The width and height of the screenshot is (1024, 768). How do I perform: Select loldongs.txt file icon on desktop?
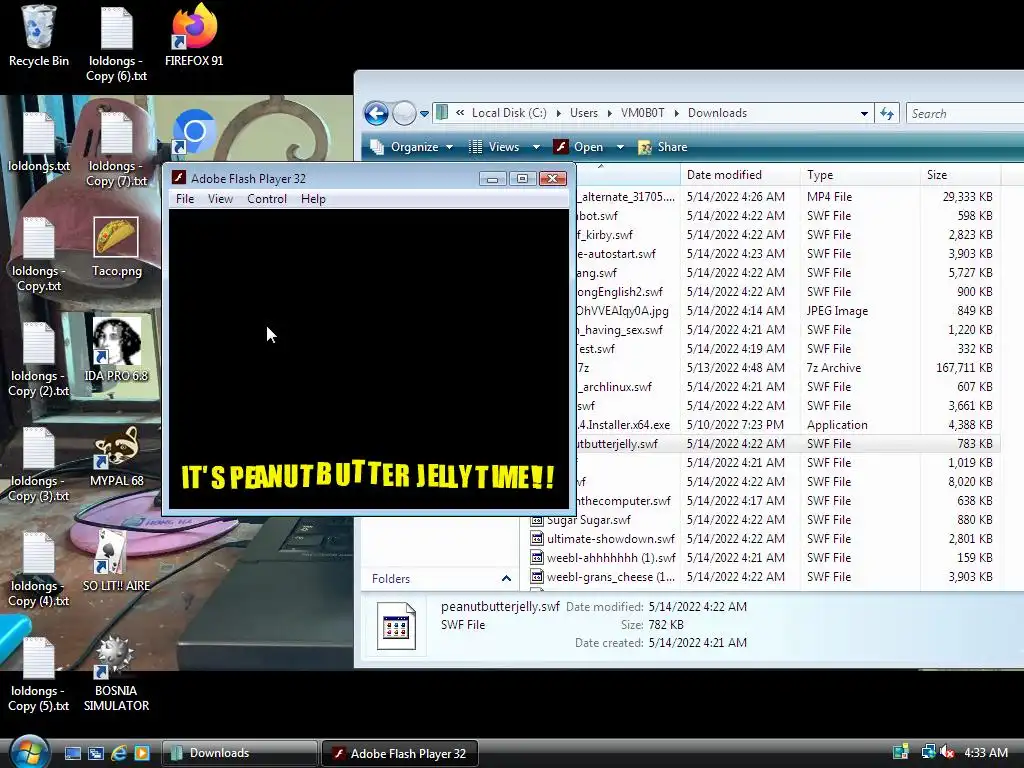point(39,142)
